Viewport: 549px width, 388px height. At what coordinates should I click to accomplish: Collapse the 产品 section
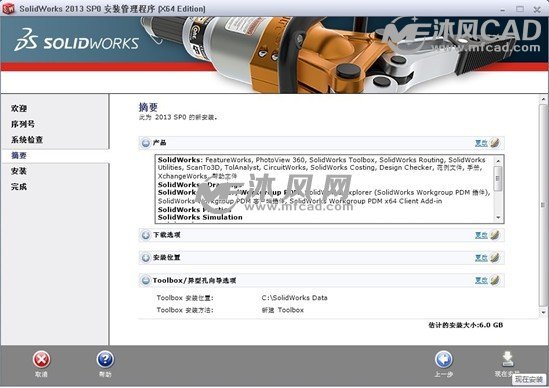click(x=146, y=143)
